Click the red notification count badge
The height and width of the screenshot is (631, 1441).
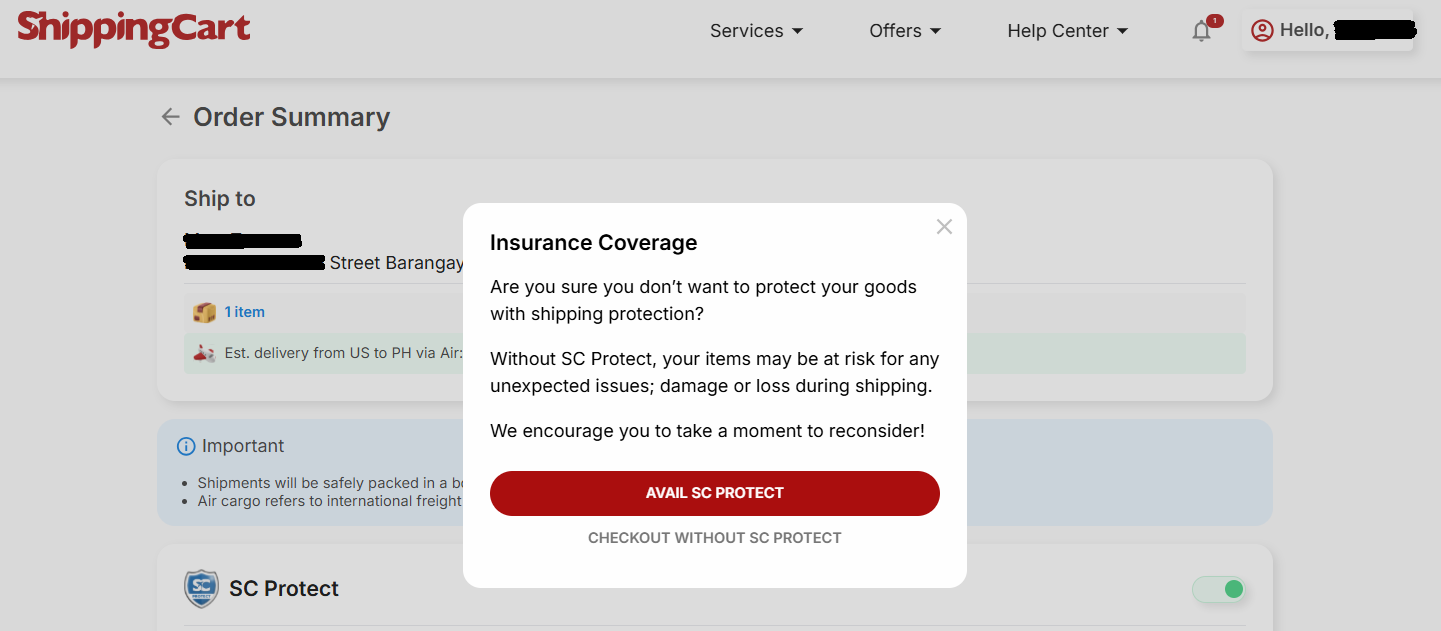(1214, 20)
